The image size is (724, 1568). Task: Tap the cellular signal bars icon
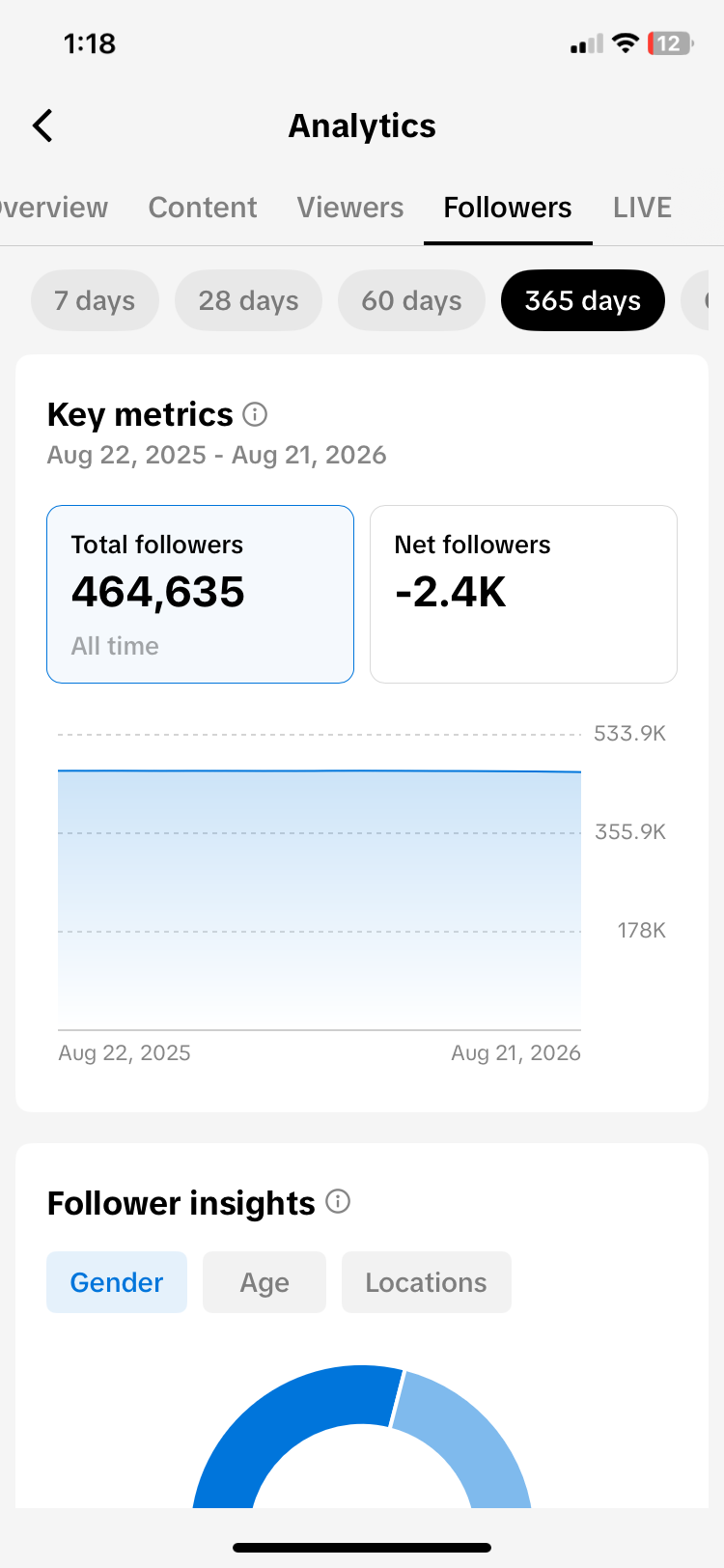point(586,43)
